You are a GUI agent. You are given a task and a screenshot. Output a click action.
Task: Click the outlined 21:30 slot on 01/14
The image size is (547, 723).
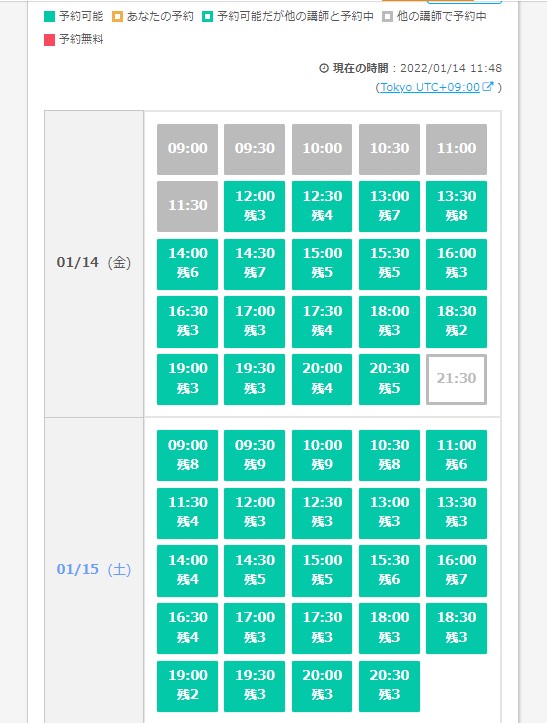456,379
